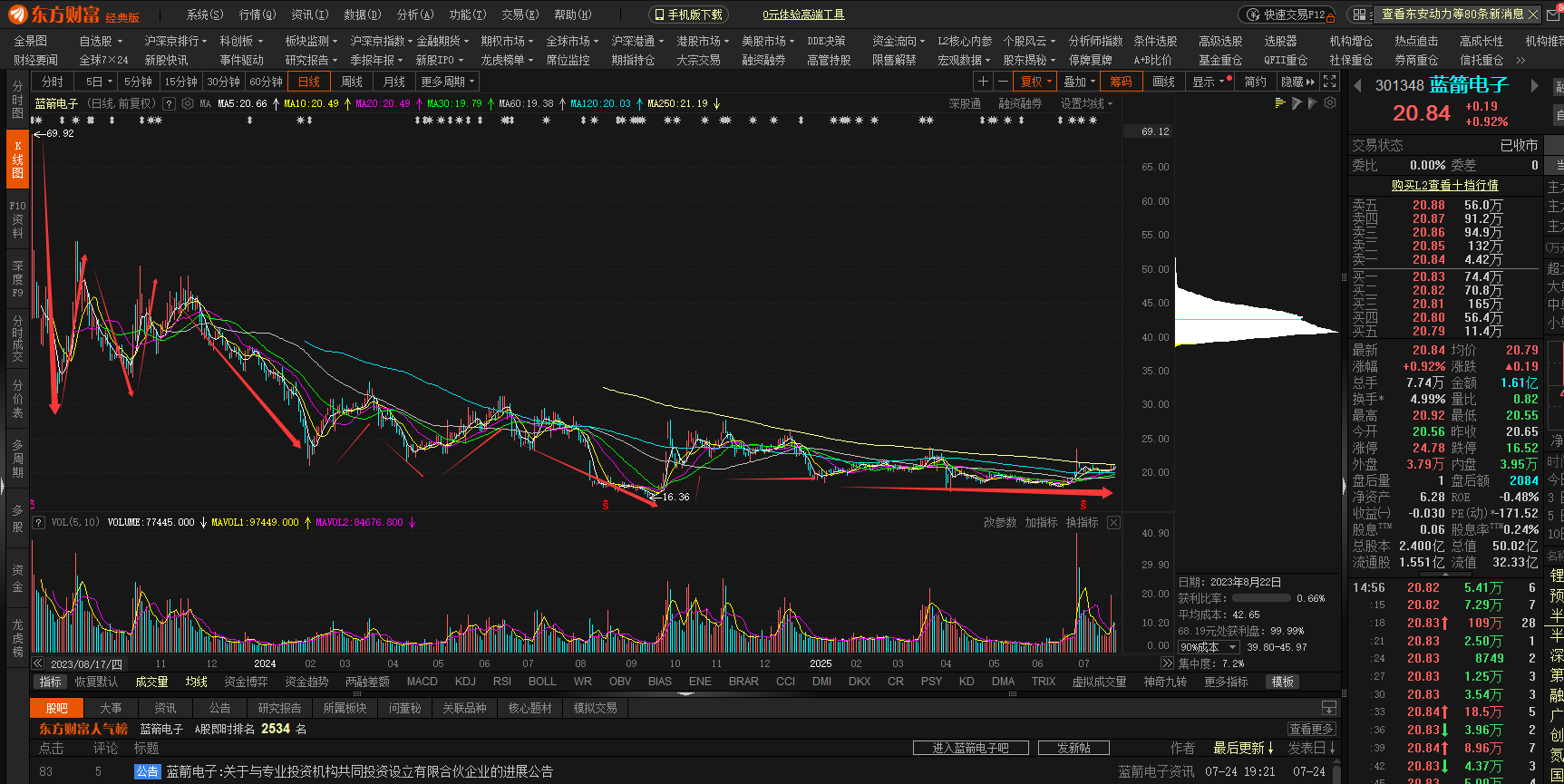Click the timeline scroll-right double arrow
Image resolution: width=1564 pixels, height=784 pixels.
(x=1167, y=663)
